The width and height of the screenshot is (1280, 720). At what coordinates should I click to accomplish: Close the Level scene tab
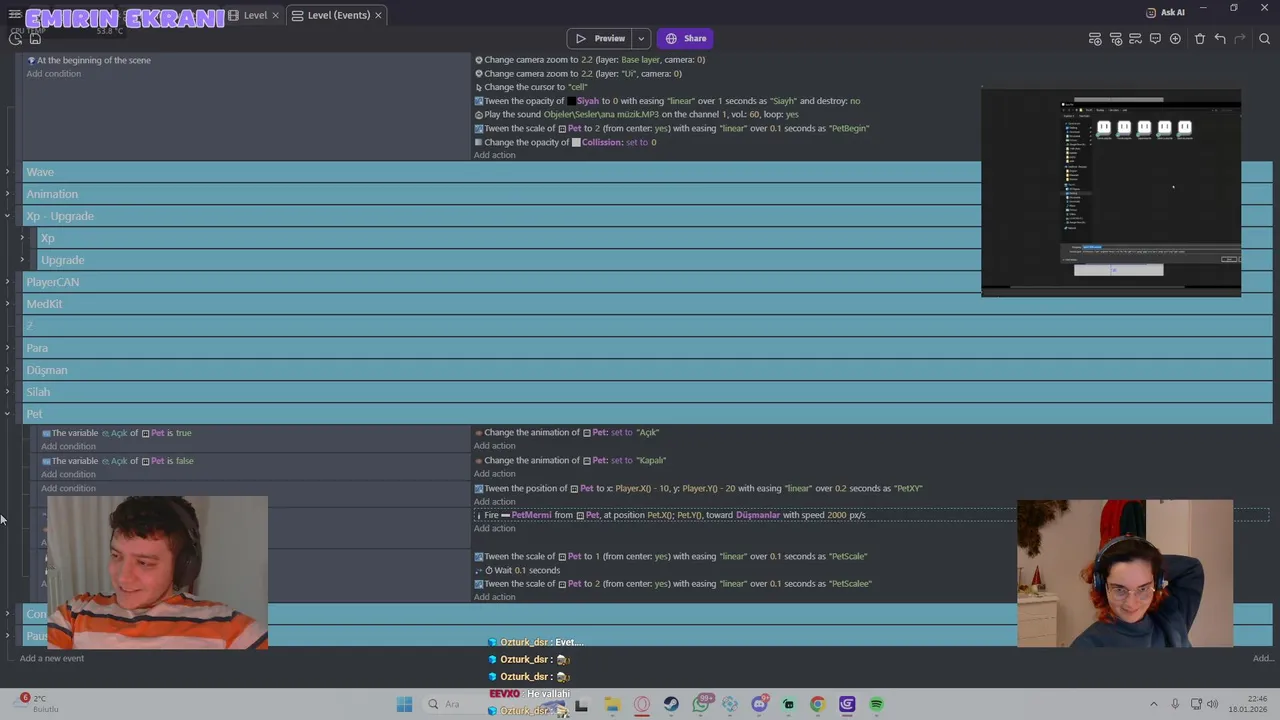(x=275, y=15)
